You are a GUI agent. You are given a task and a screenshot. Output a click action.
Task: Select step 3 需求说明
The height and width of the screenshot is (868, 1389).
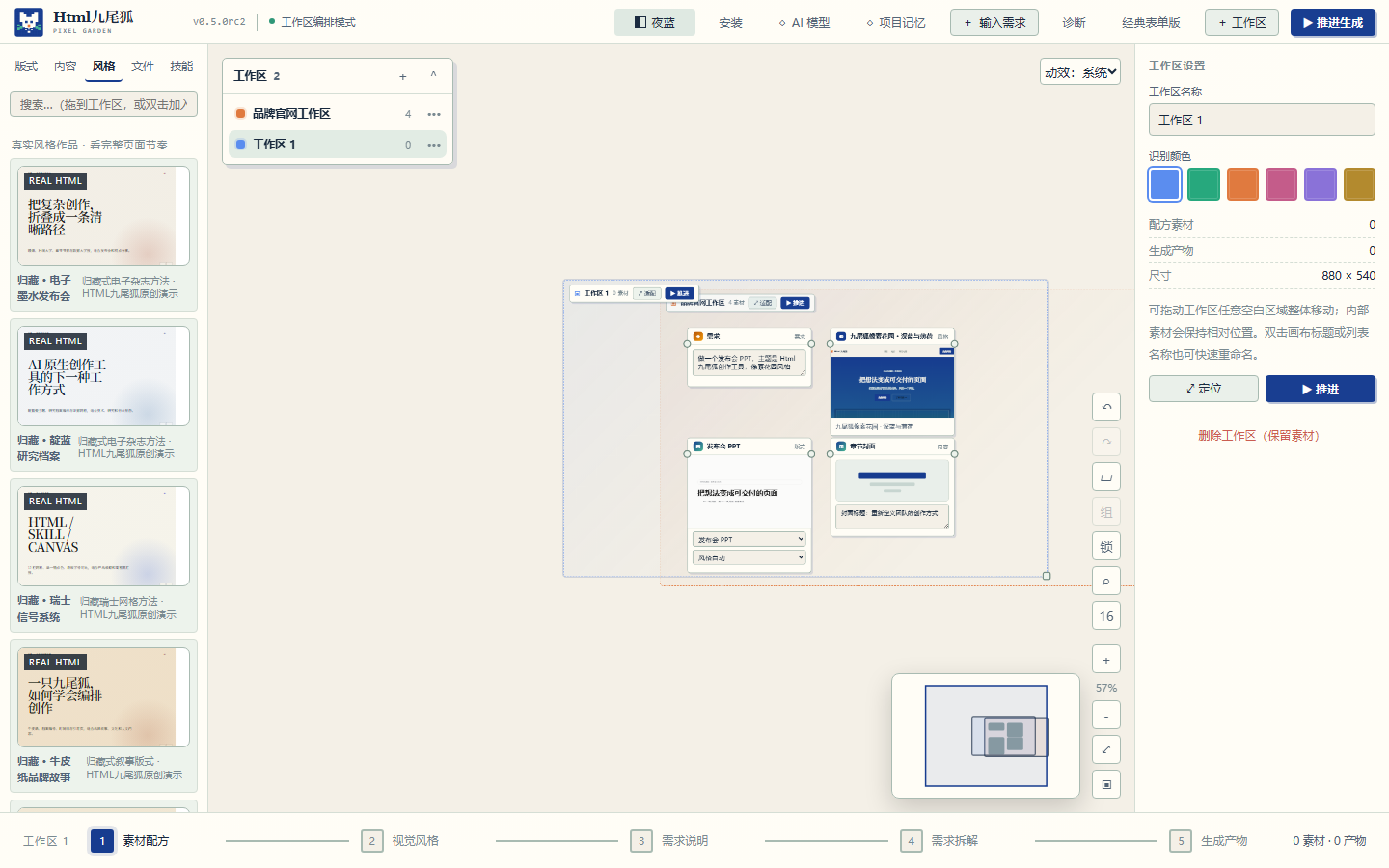point(669,841)
